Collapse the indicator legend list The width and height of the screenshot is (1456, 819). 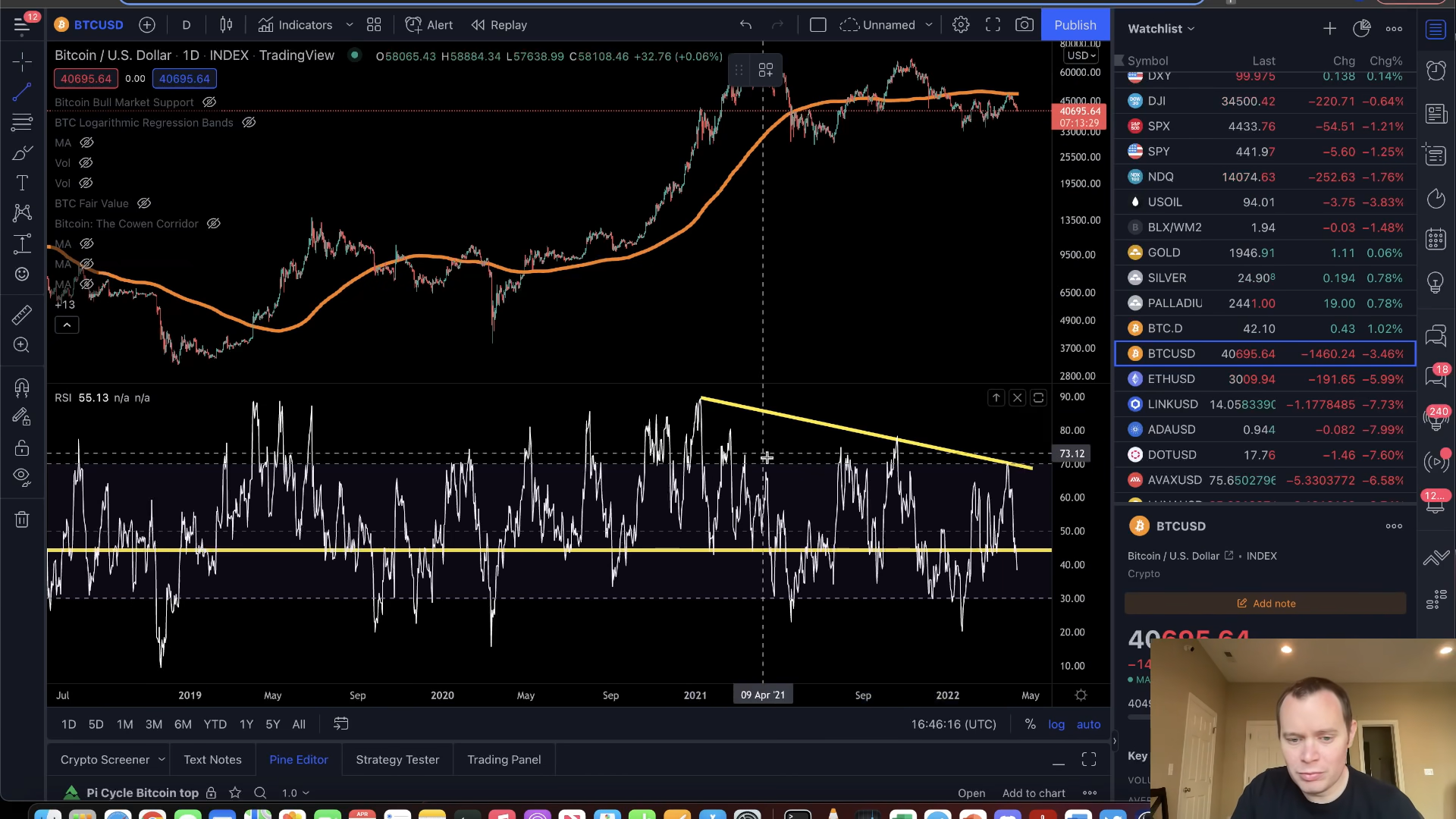(67, 325)
